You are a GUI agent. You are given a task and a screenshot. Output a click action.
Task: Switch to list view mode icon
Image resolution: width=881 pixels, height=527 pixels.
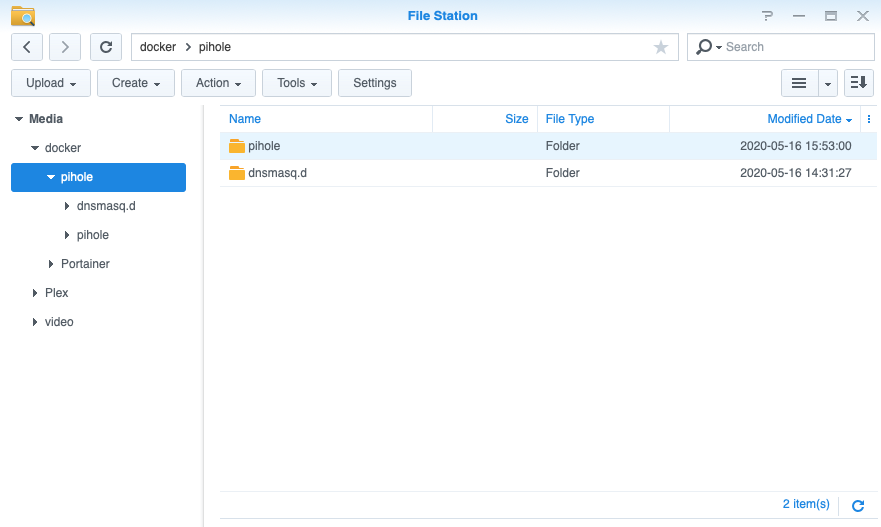click(x=799, y=83)
